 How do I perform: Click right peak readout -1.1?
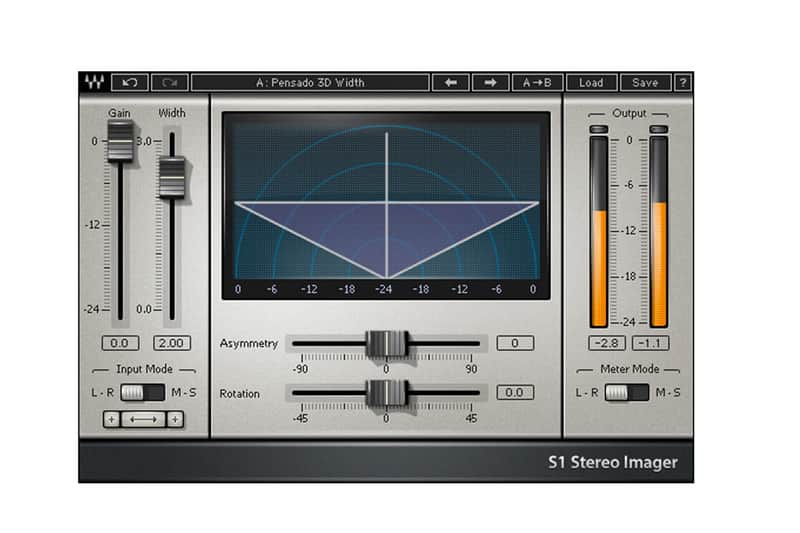650,343
